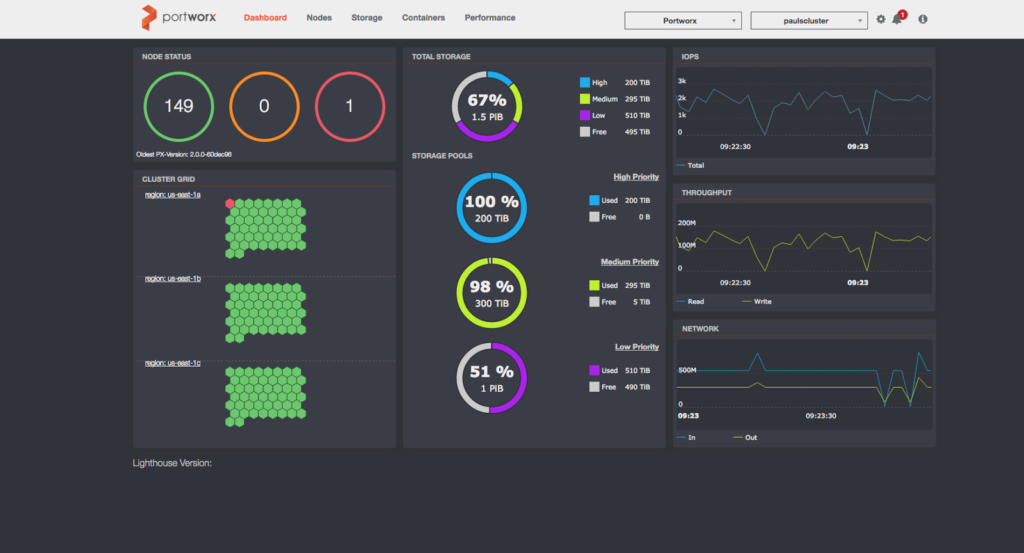Click the region us-east-1b link
This screenshot has height=553, width=1024.
[x=173, y=278]
